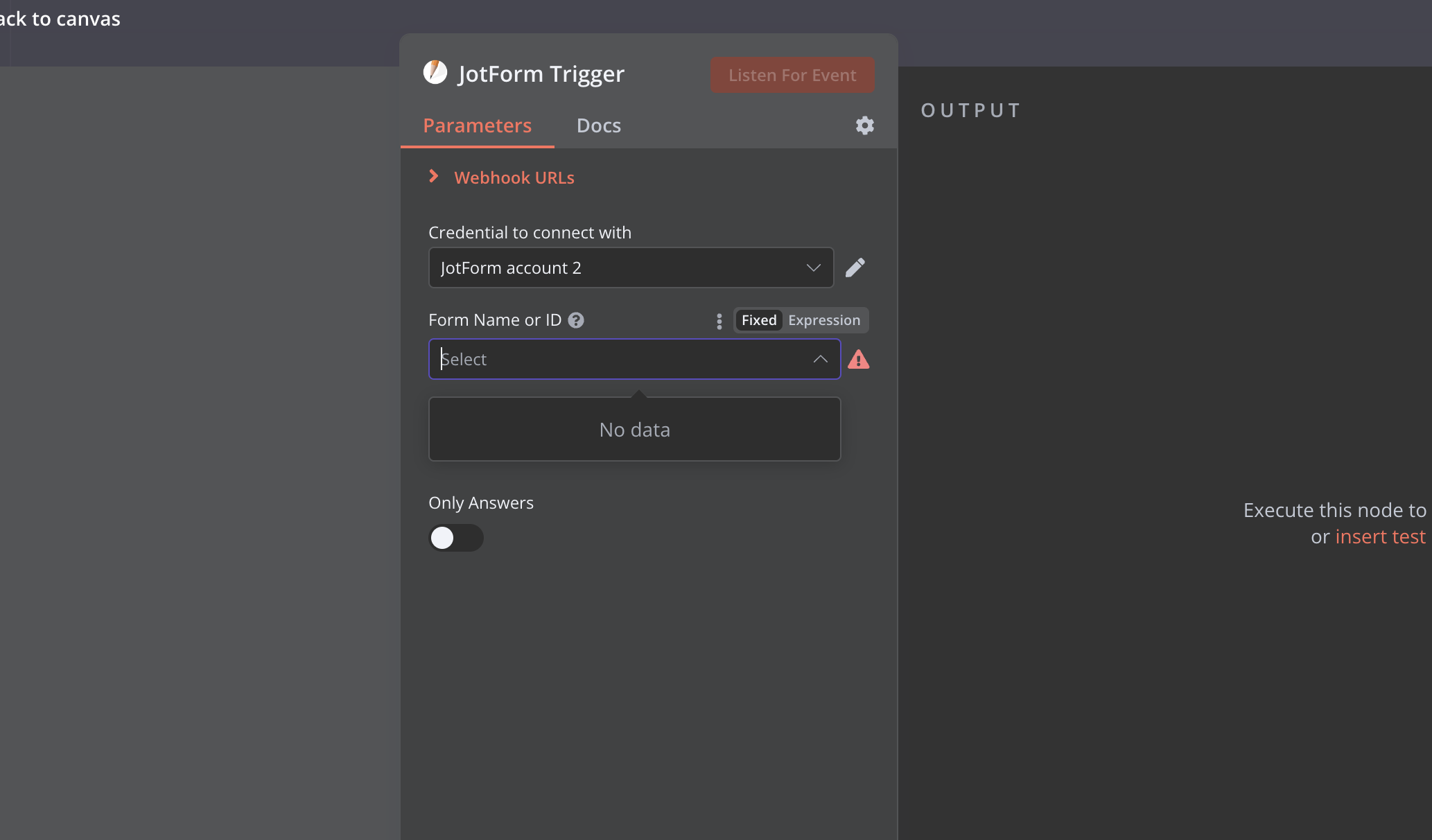Toggle the Only Answers switch
Viewport: 1432px width, 840px height.
tap(455, 538)
